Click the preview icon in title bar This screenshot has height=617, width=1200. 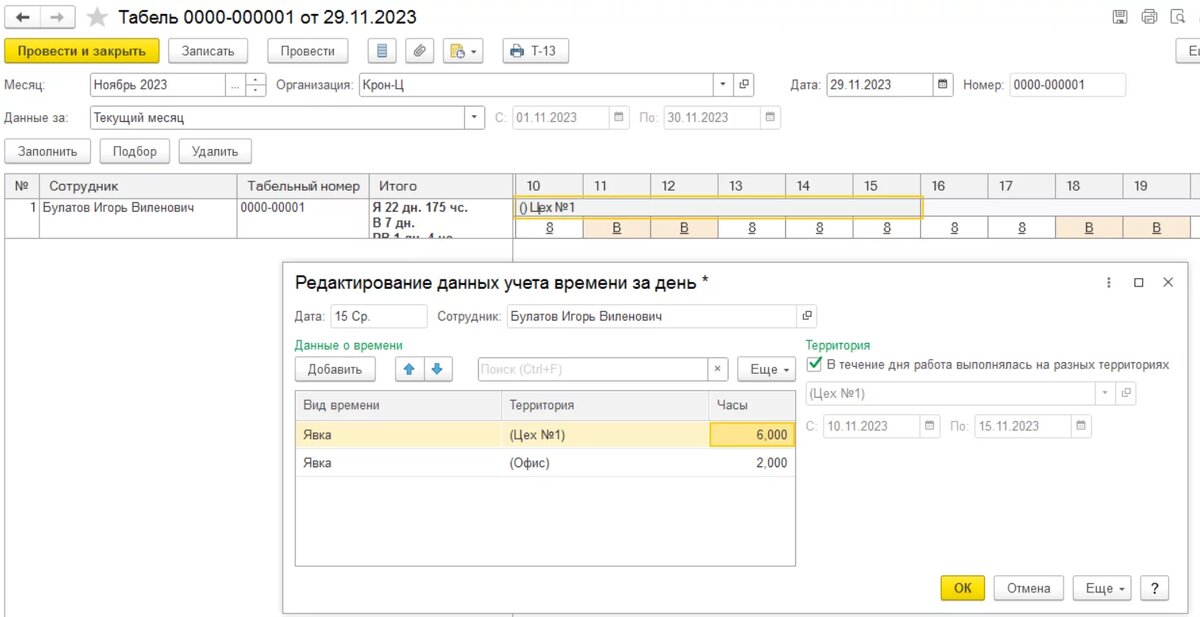[1177, 16]
